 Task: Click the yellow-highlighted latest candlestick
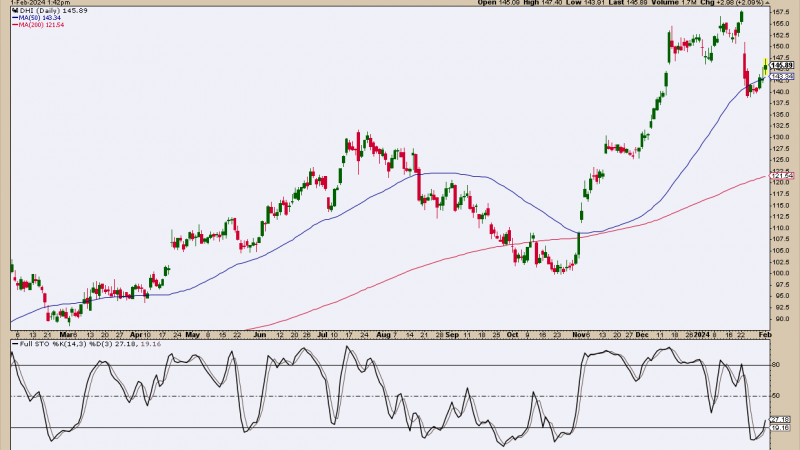[x=765, y=66]
